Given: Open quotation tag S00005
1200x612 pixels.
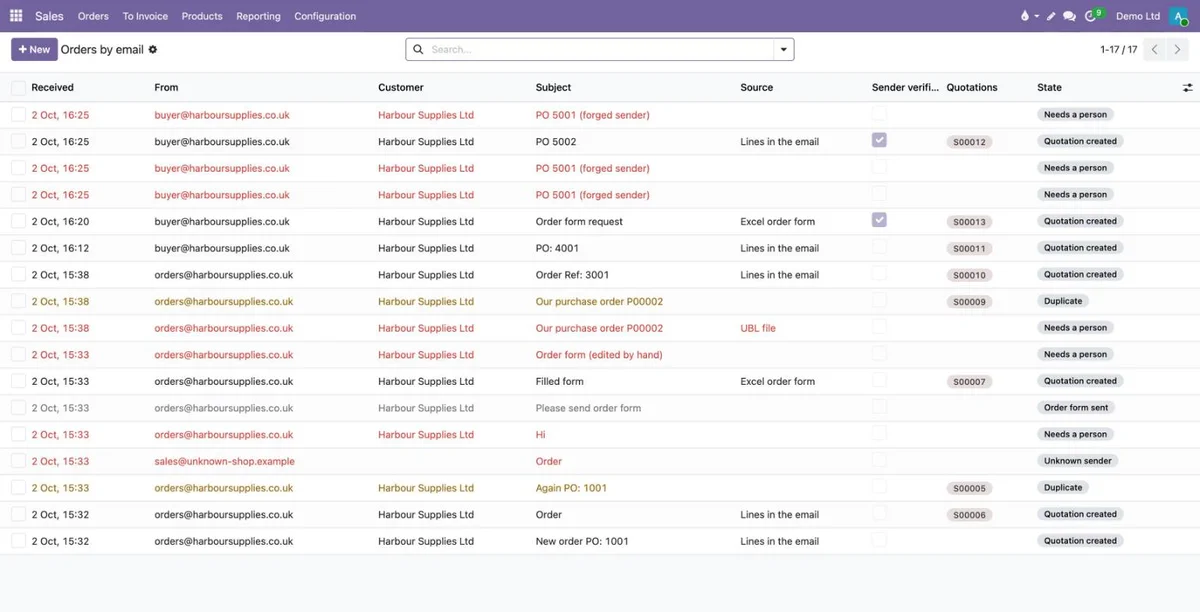Looking at the screenshot, I should 969,488.
